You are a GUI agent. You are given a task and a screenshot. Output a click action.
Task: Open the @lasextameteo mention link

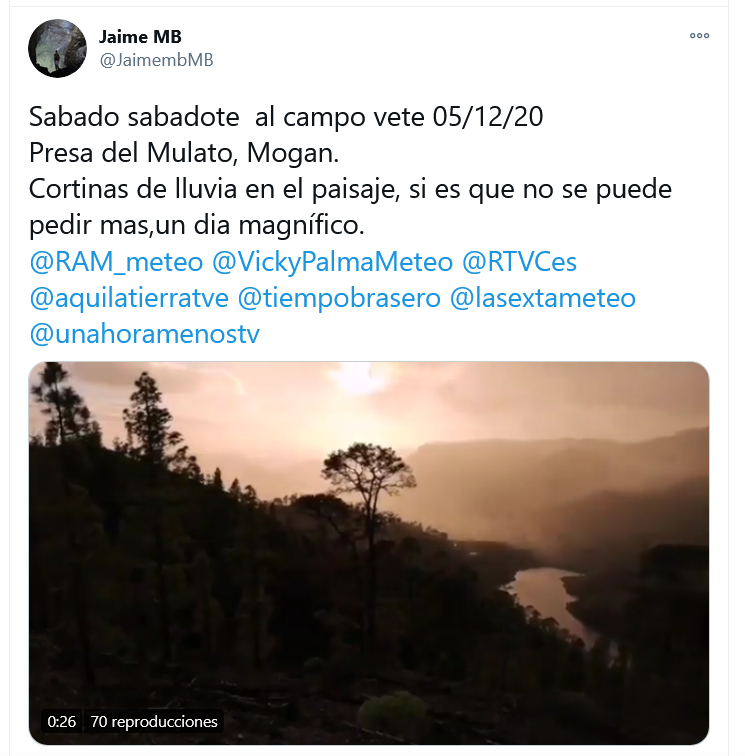coord(542,298)
